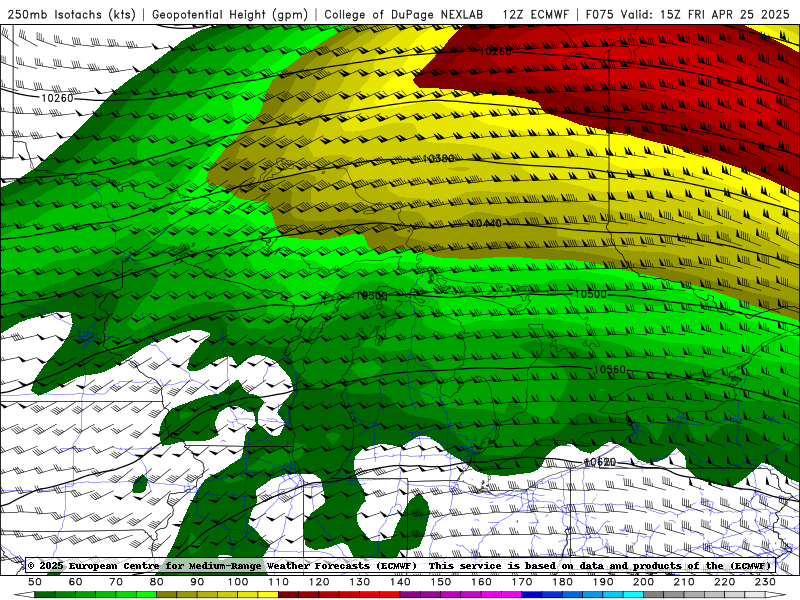Screen dimensions: 800x600
Task: Select '100' on the knots legend
Action: [x=238, y=582]
